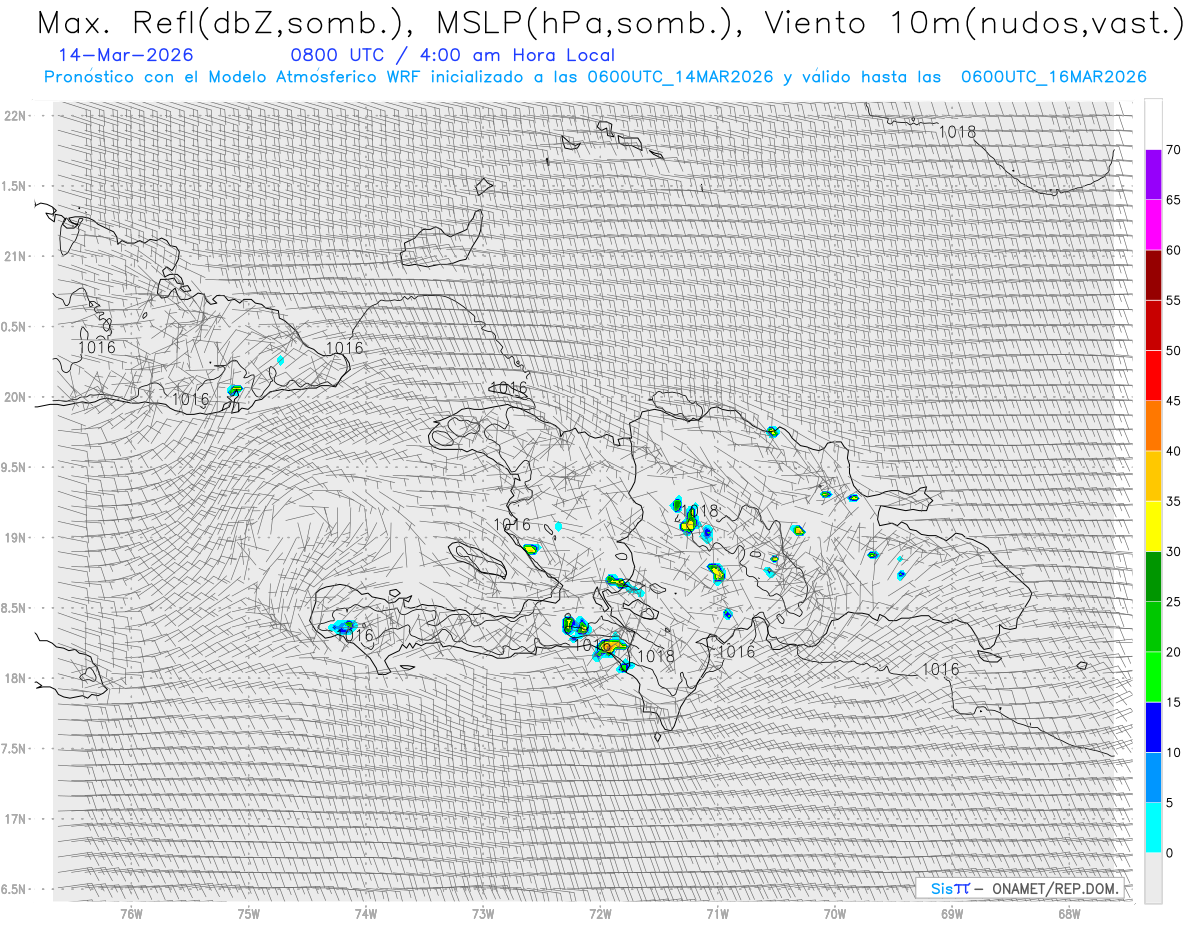The image size is (1200, 927).
Task: Click the '70' value on the colorbar scale
Action: [x=1173, y=150]
